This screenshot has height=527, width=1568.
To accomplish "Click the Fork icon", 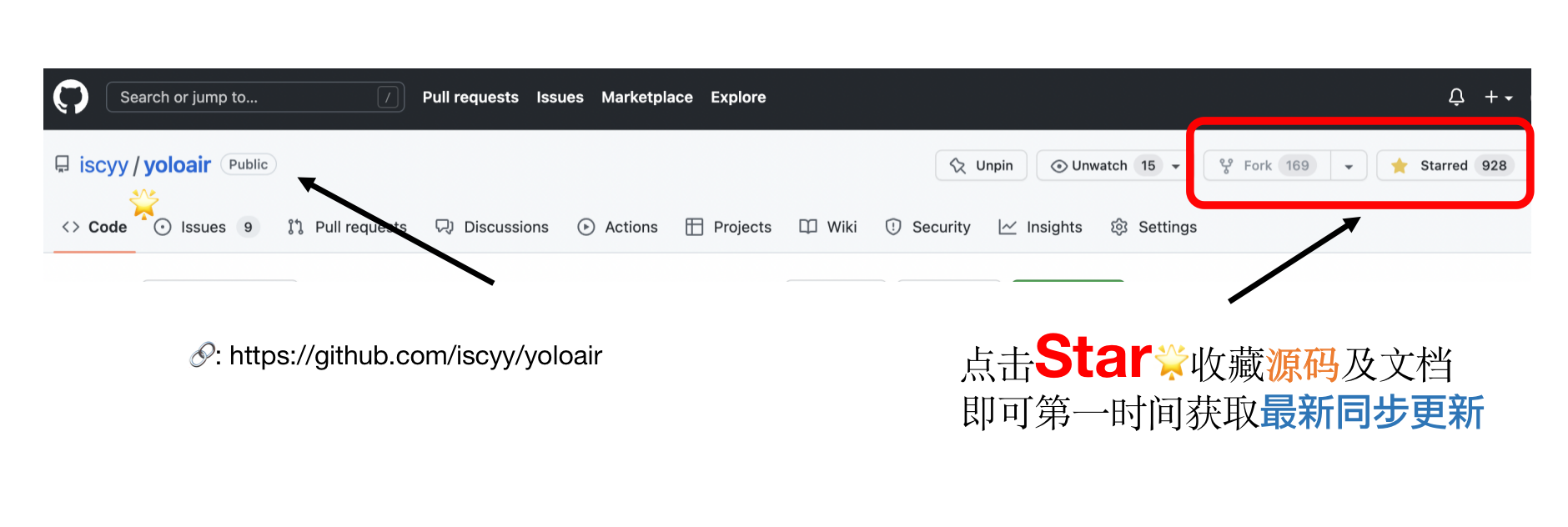I will pos(1226,166).
